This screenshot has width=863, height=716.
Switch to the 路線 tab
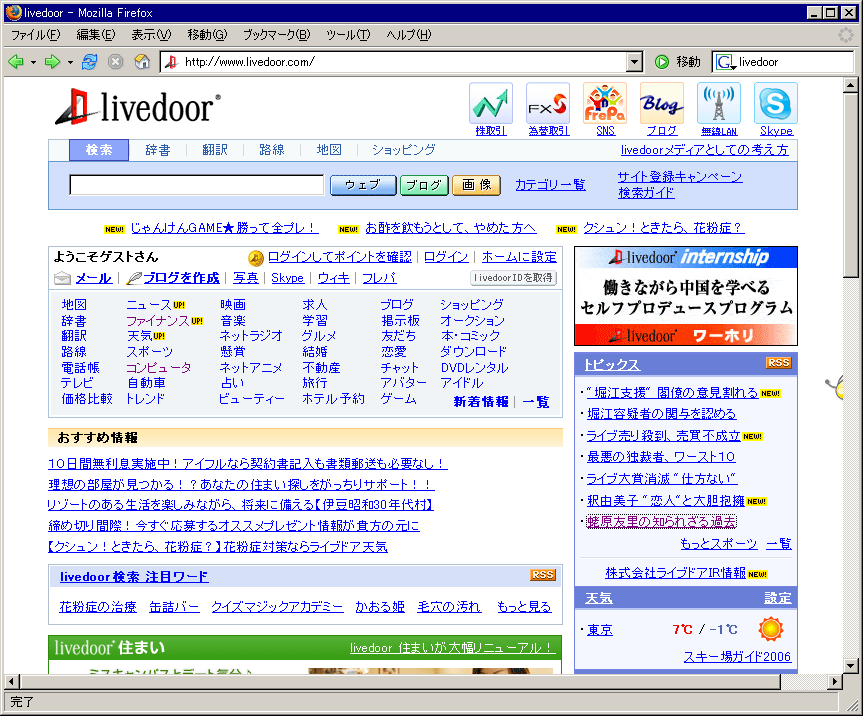click(272, 150)
